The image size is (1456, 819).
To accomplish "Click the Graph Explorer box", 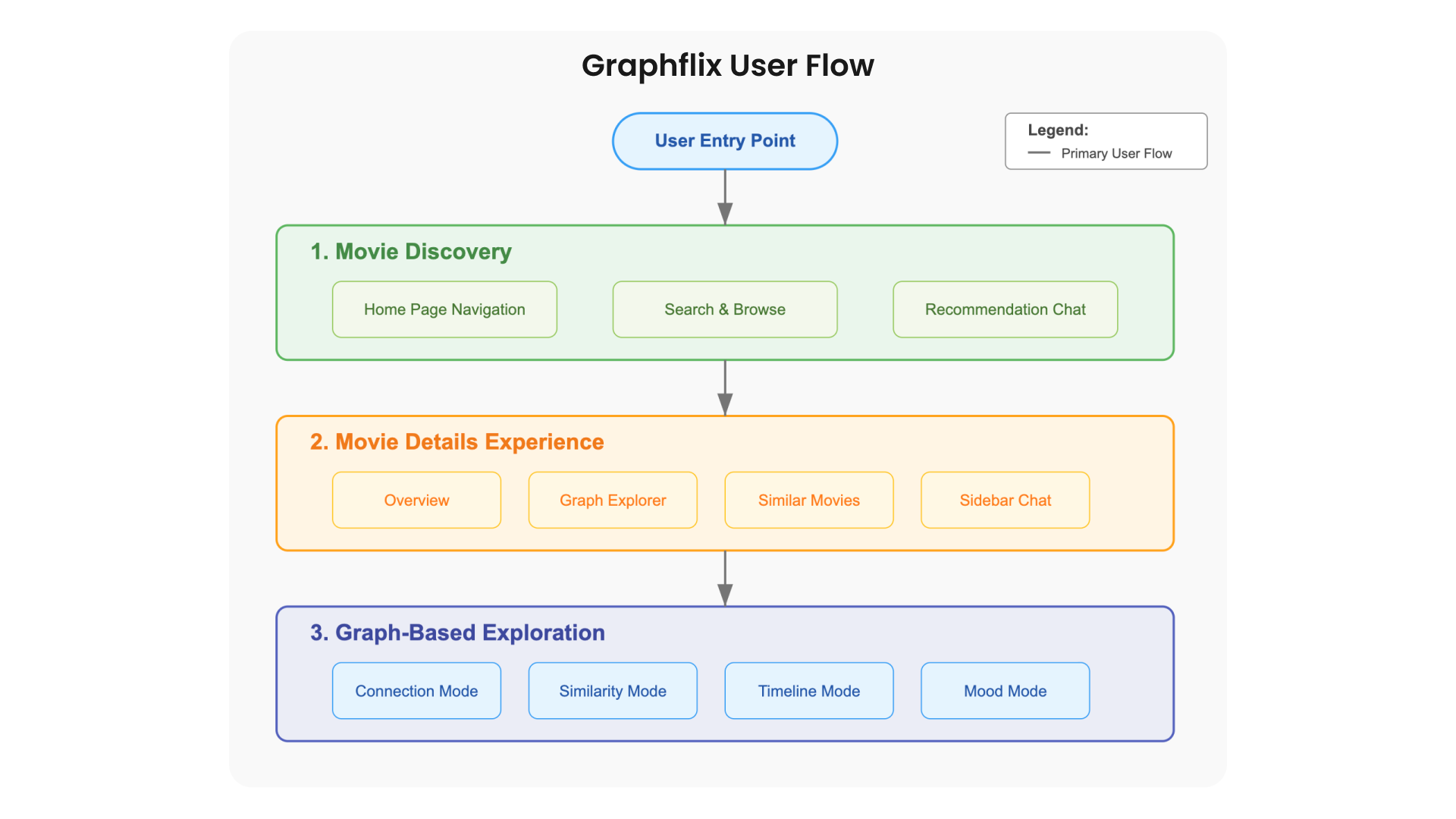I will pos(613,500).
